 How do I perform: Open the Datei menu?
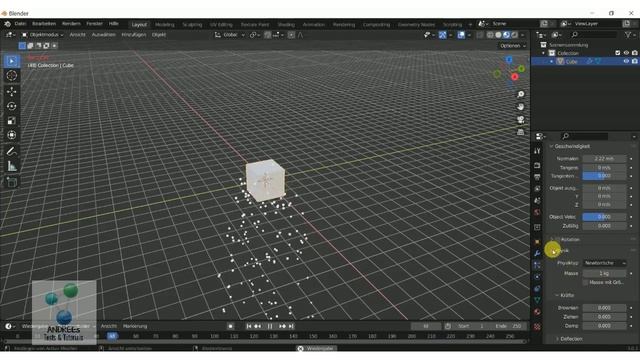(20, 24)
